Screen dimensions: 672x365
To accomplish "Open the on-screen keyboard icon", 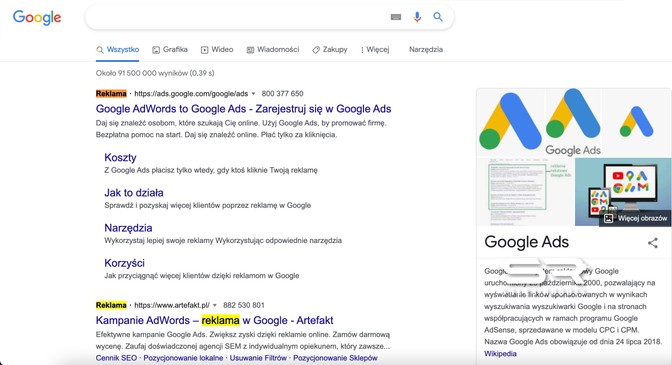I will pos(396,17).
